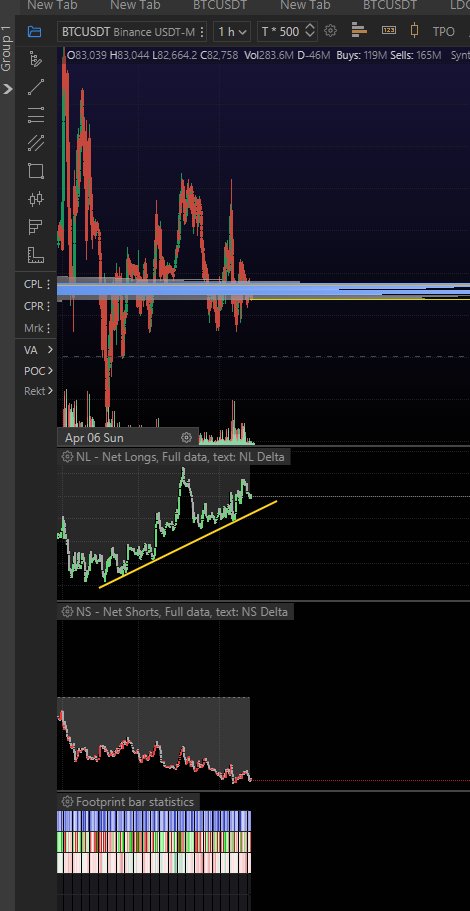Expand the Group 1 side panel arrow
The height and width of the screenshot is (911, 470).
click(x=7, y=89)
